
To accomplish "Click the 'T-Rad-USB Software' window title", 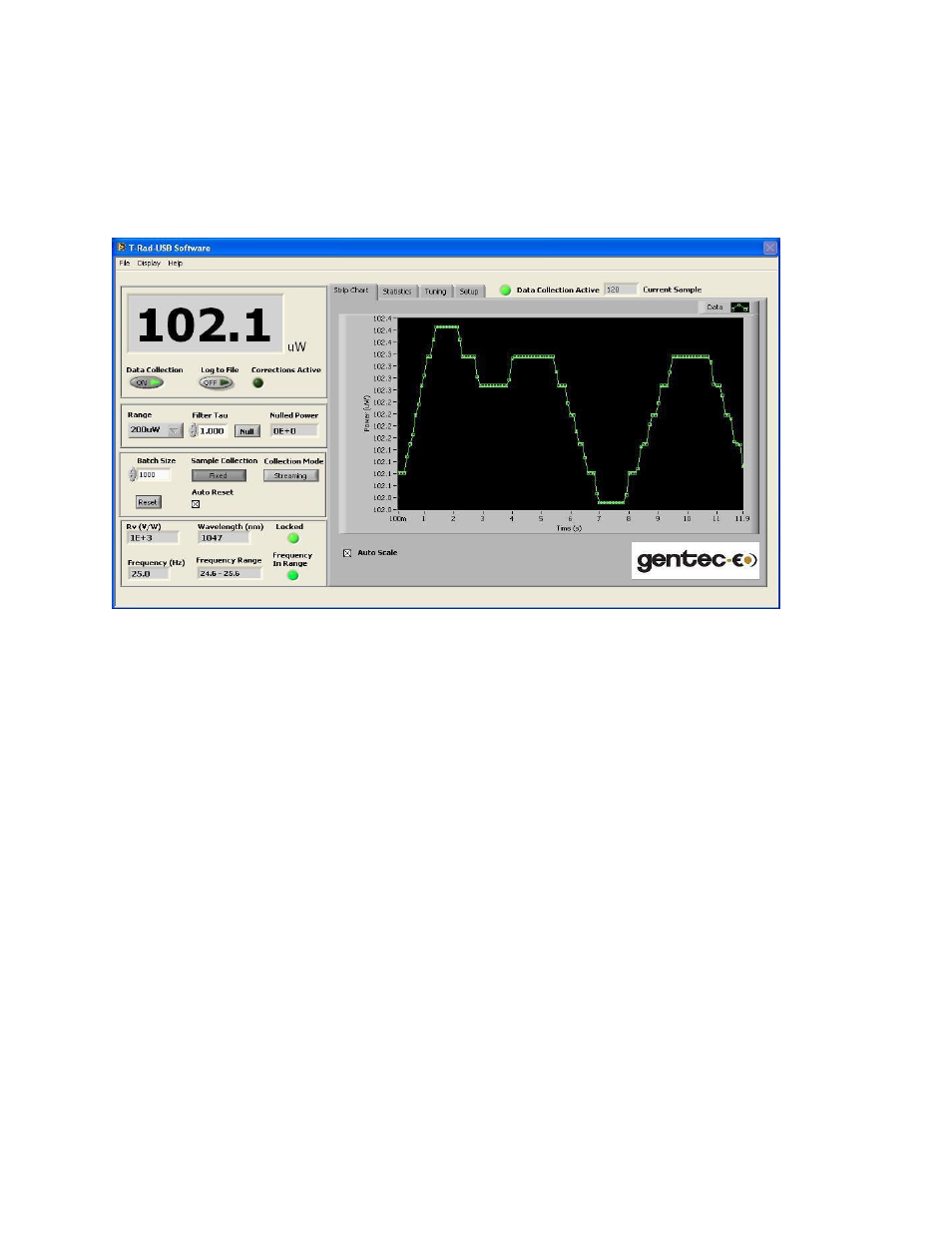I will pos(169,248).
